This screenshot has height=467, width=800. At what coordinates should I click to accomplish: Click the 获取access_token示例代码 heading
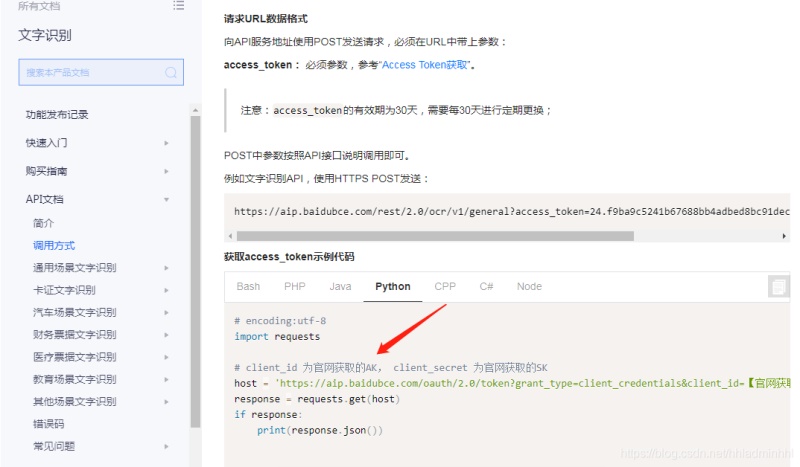coord(289,257)
